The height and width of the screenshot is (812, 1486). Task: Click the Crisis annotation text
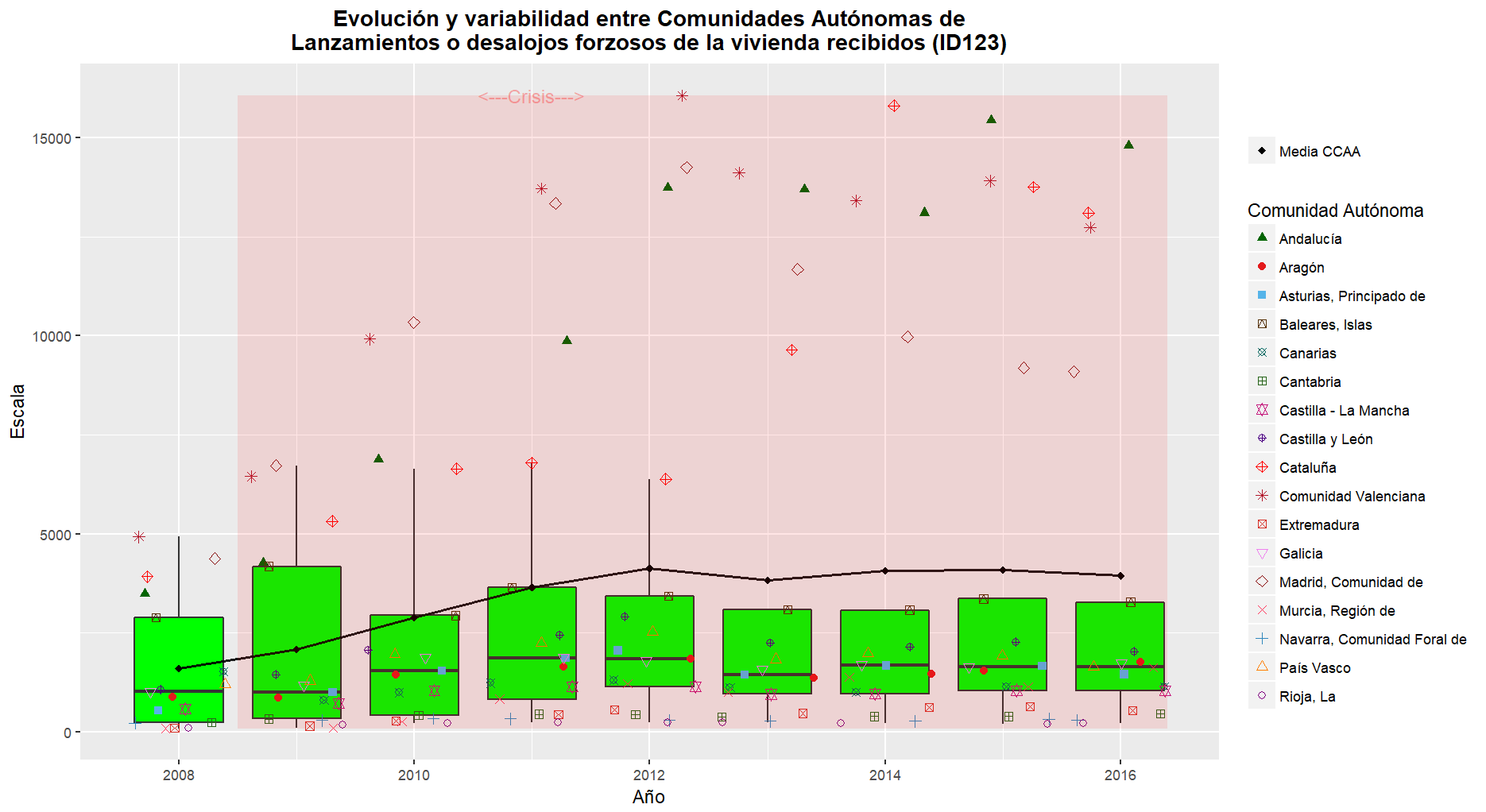(531, 97)
